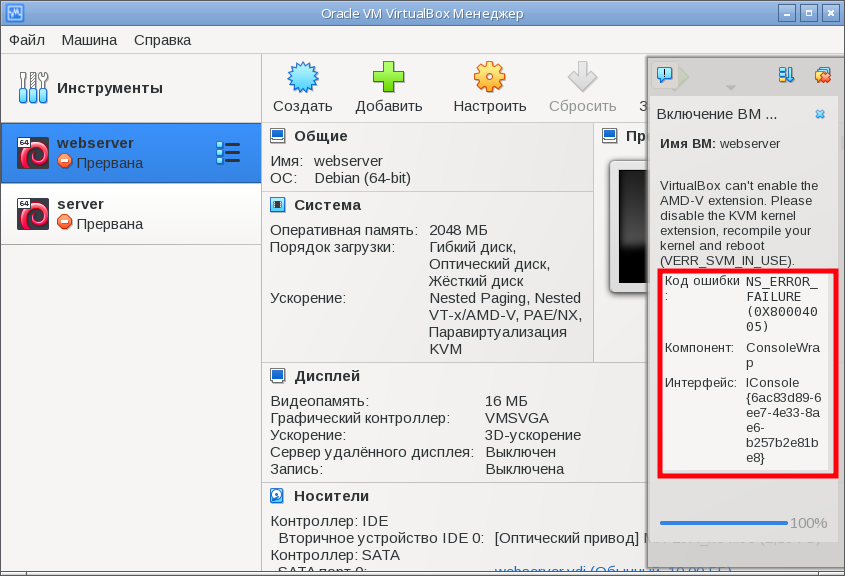Click the Запись: label
The height and width of the screenshot is (576, 845).
[296, 469]
